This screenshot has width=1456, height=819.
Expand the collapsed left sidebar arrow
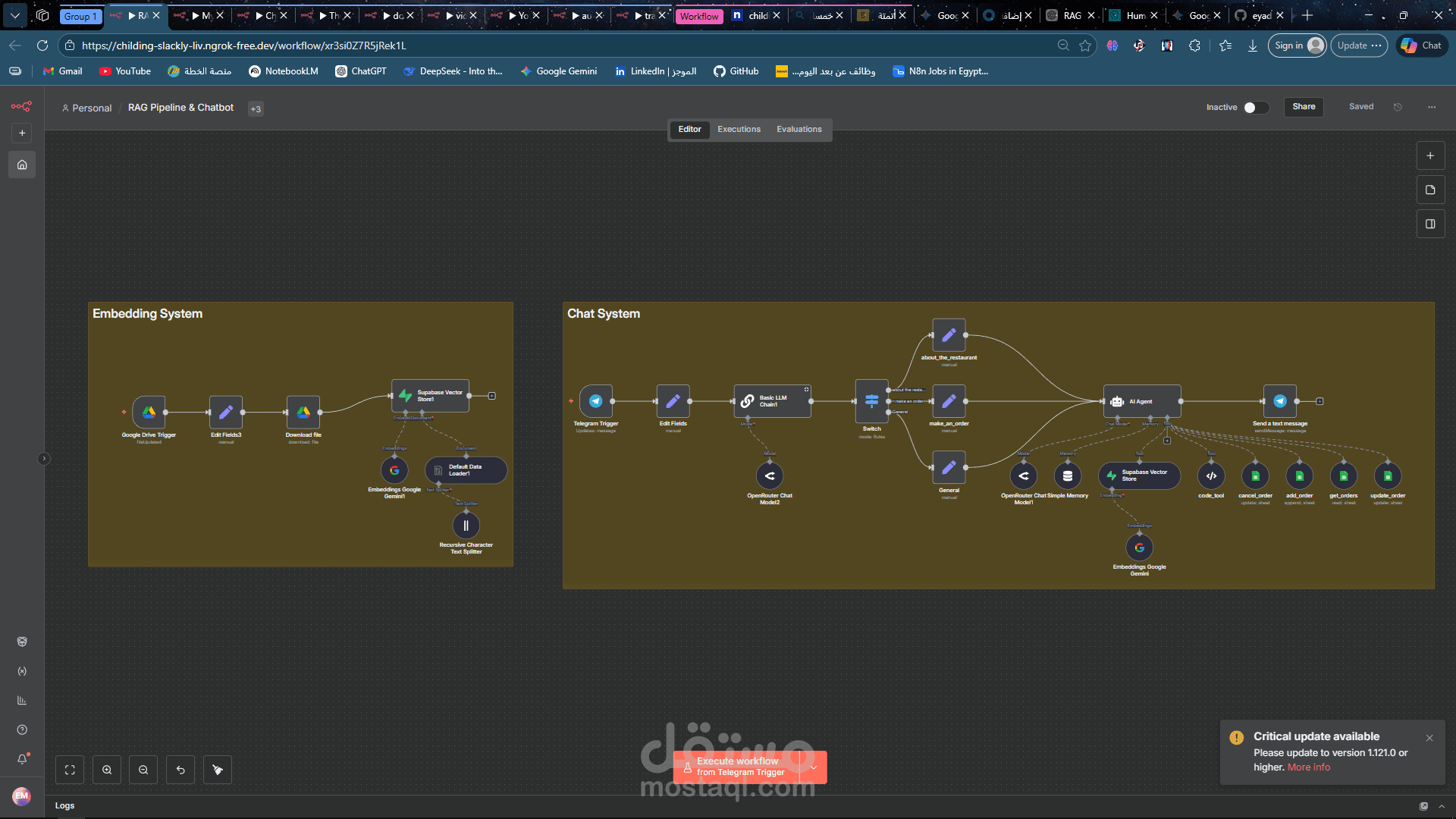[x=44, y=459]
